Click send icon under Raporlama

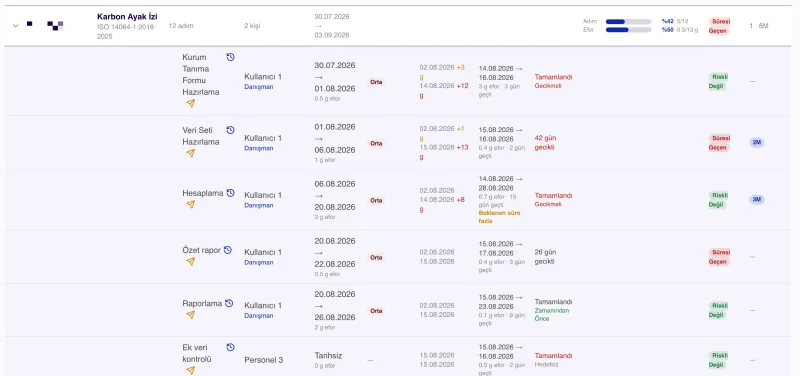190,315
